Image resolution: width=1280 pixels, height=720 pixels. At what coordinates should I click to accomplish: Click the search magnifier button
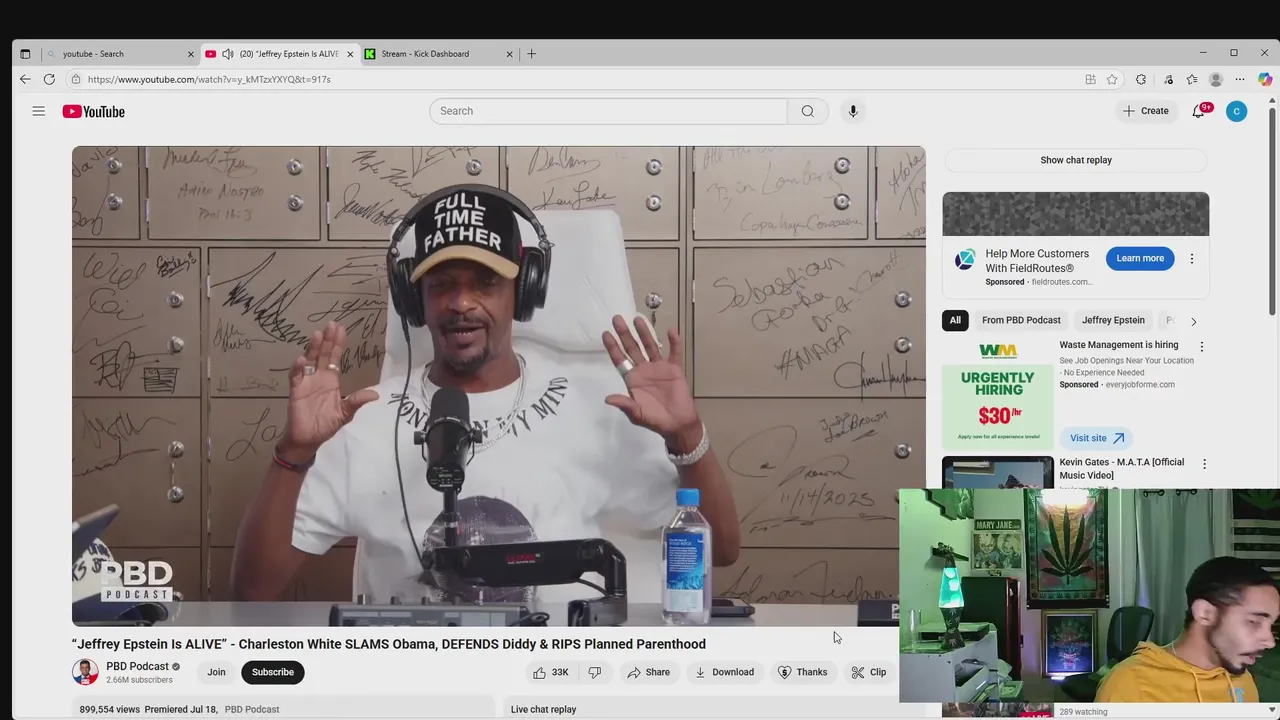[x=807, y=111]
